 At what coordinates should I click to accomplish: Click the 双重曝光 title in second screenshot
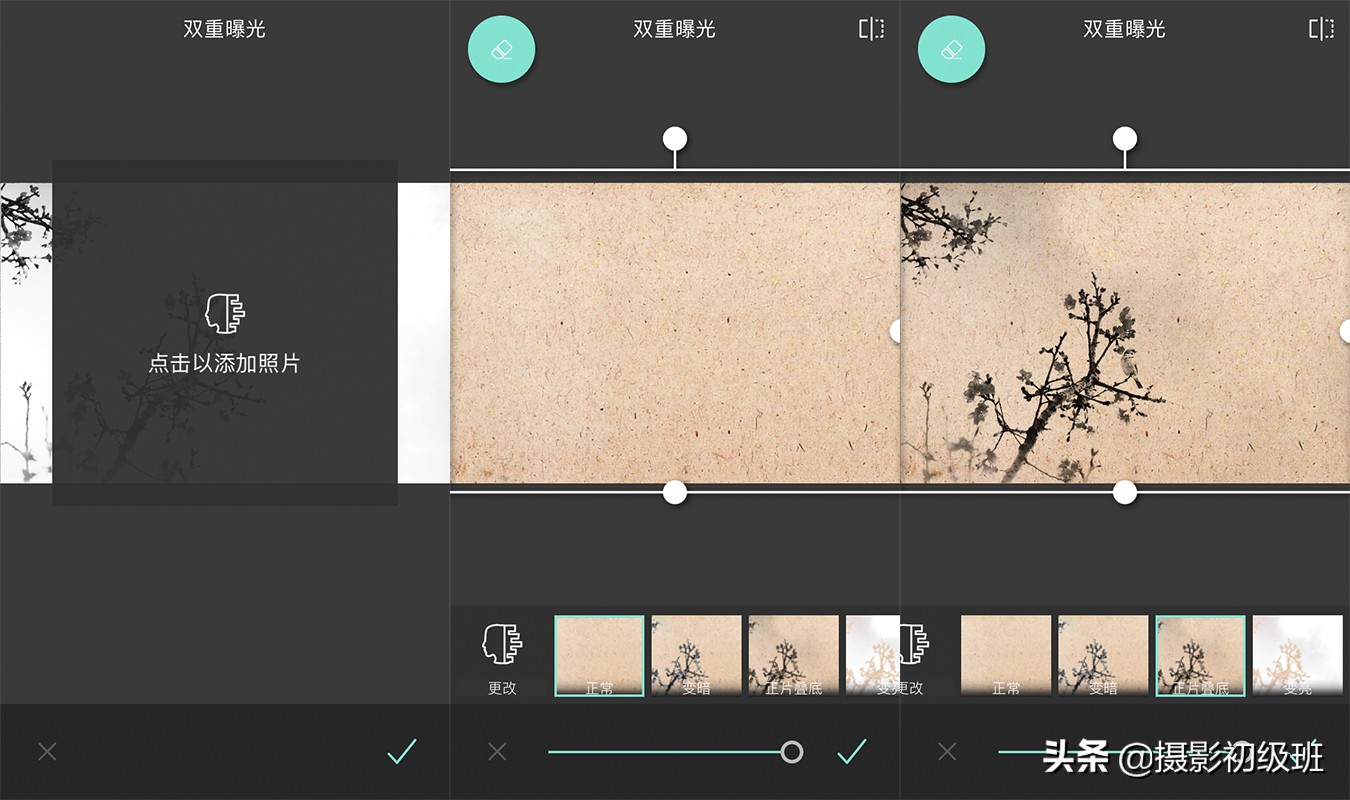tap(674, 29)
